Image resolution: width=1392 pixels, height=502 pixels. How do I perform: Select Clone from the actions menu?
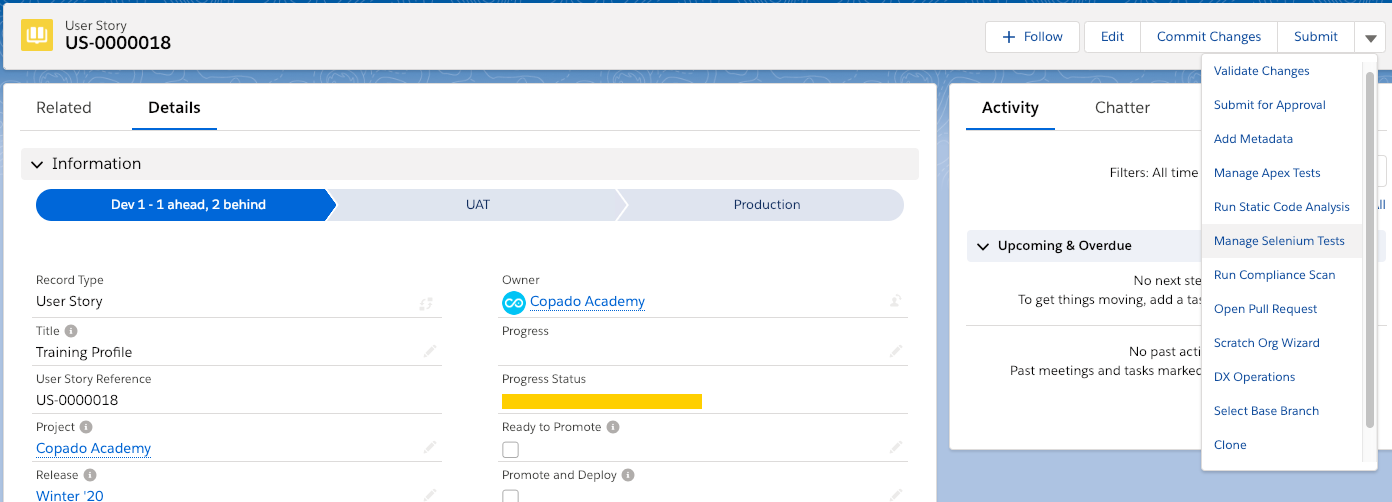click(1282, 445)
